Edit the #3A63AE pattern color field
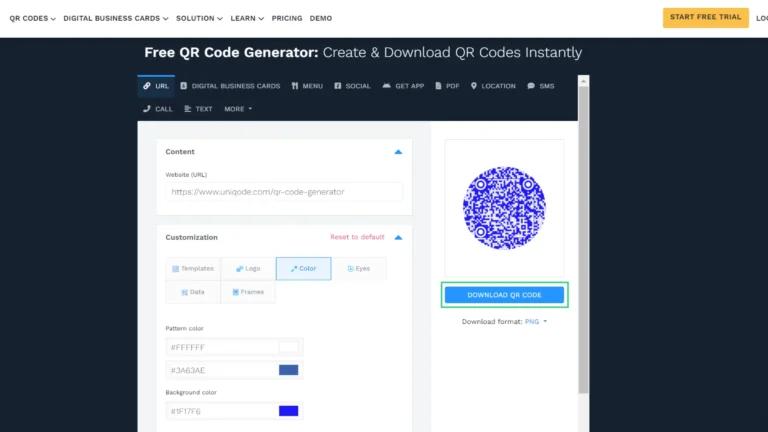This screenshot has width=768, height=432. (x=222, y=370)
